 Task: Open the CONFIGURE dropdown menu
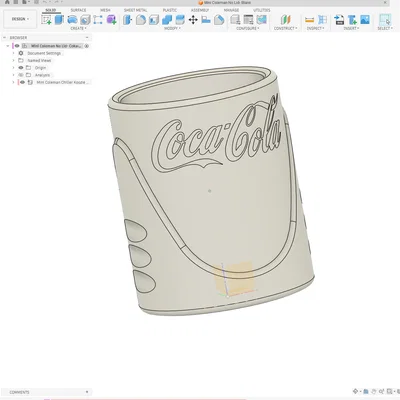pyautogui.click(x=248, y=29)
